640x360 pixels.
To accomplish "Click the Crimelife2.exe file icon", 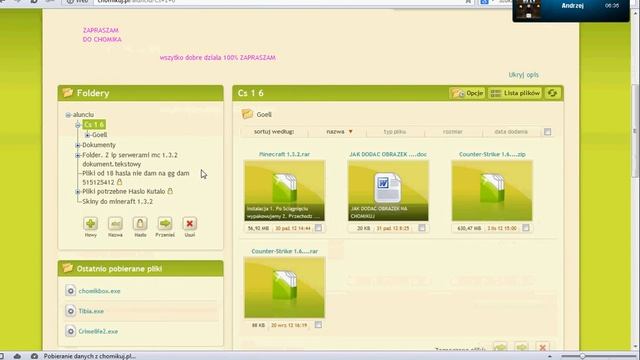I will click(71, 331).
